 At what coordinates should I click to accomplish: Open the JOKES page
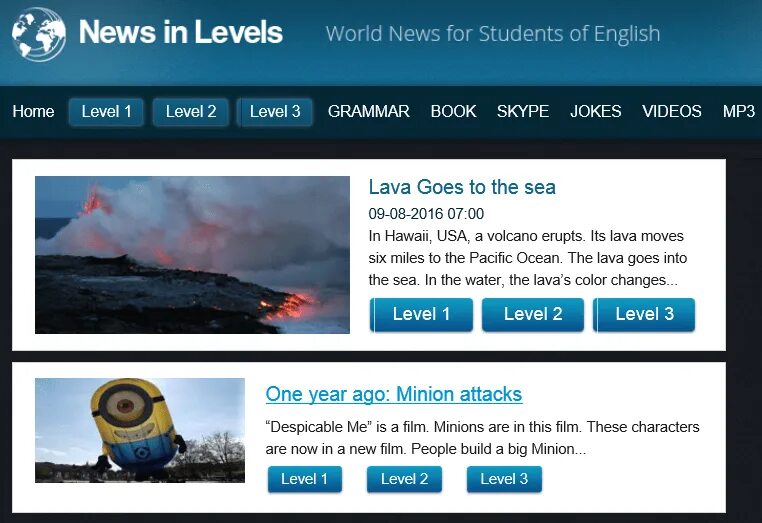(x=595, y=111)
